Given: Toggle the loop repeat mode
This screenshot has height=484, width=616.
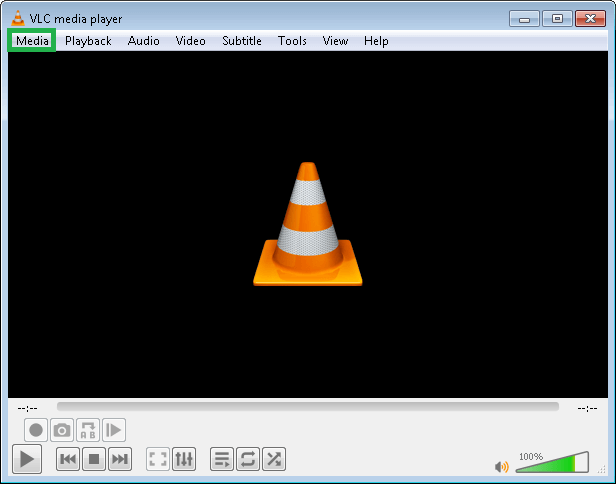Looking at the screenshot, I should (x=248, y=459).
